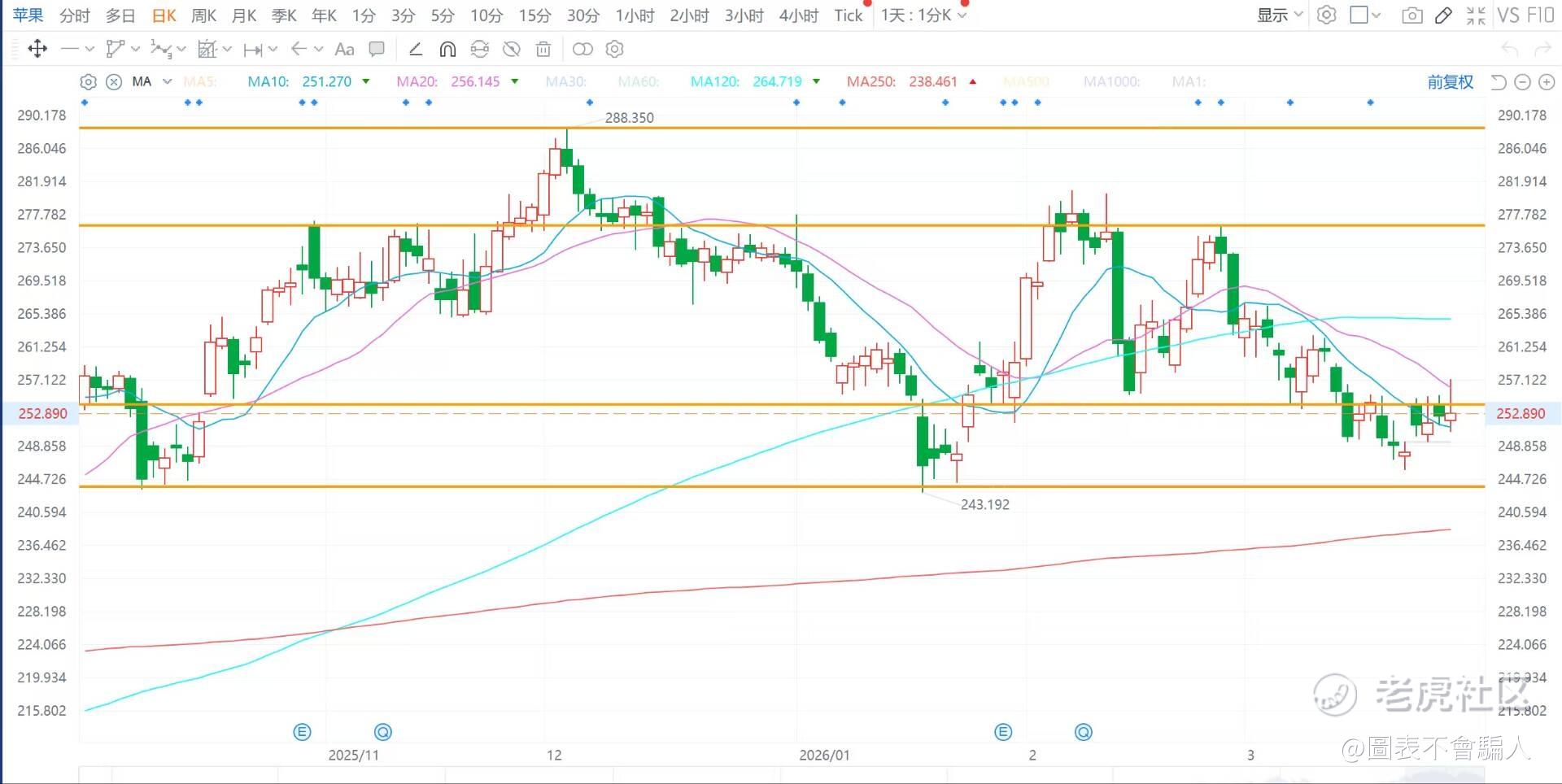1562x784 pixels.
Task: Delete drawings with the trash icon
Action: (x=543, y=49)
